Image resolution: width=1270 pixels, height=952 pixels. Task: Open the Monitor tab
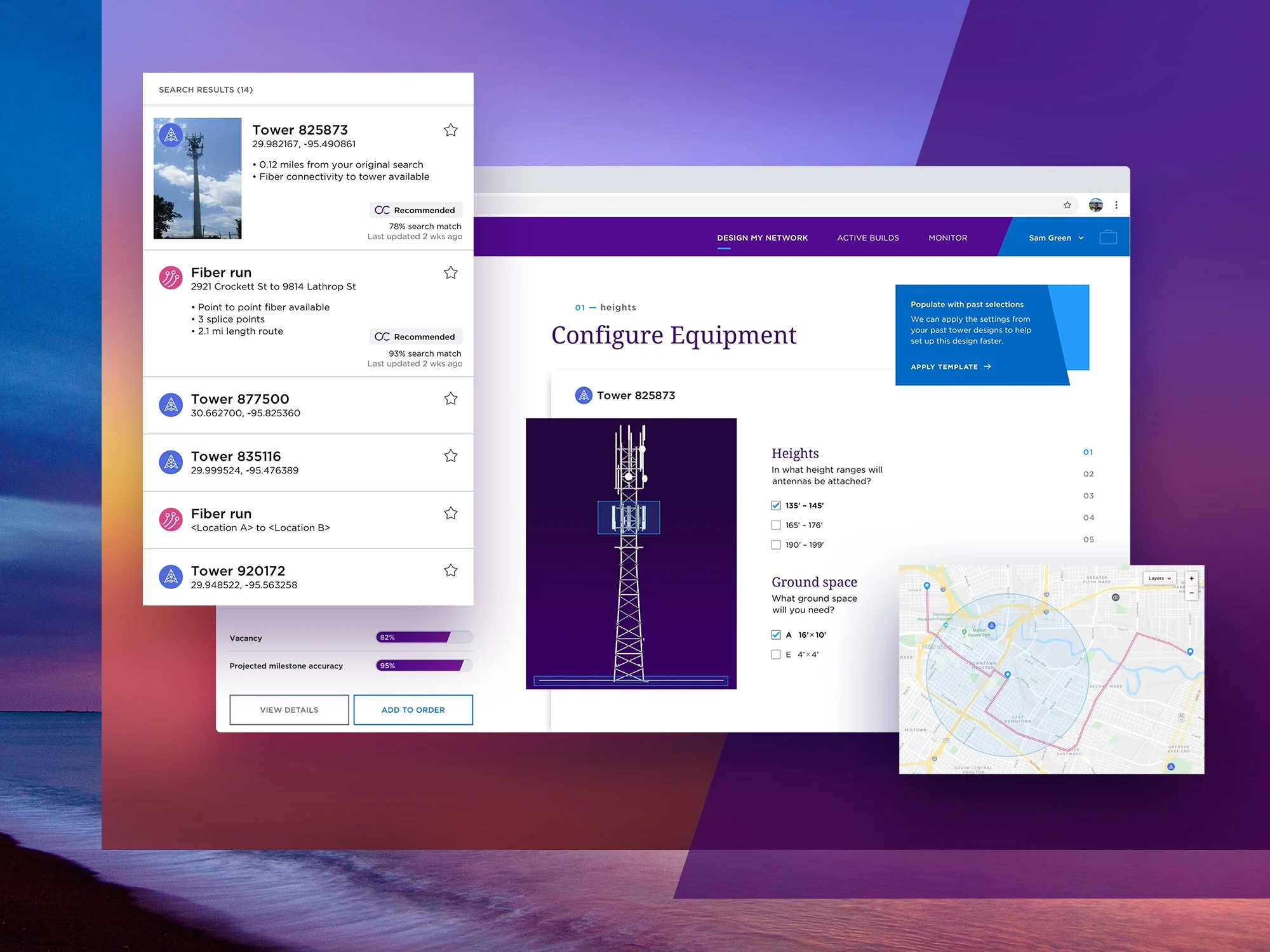point(947,238)
